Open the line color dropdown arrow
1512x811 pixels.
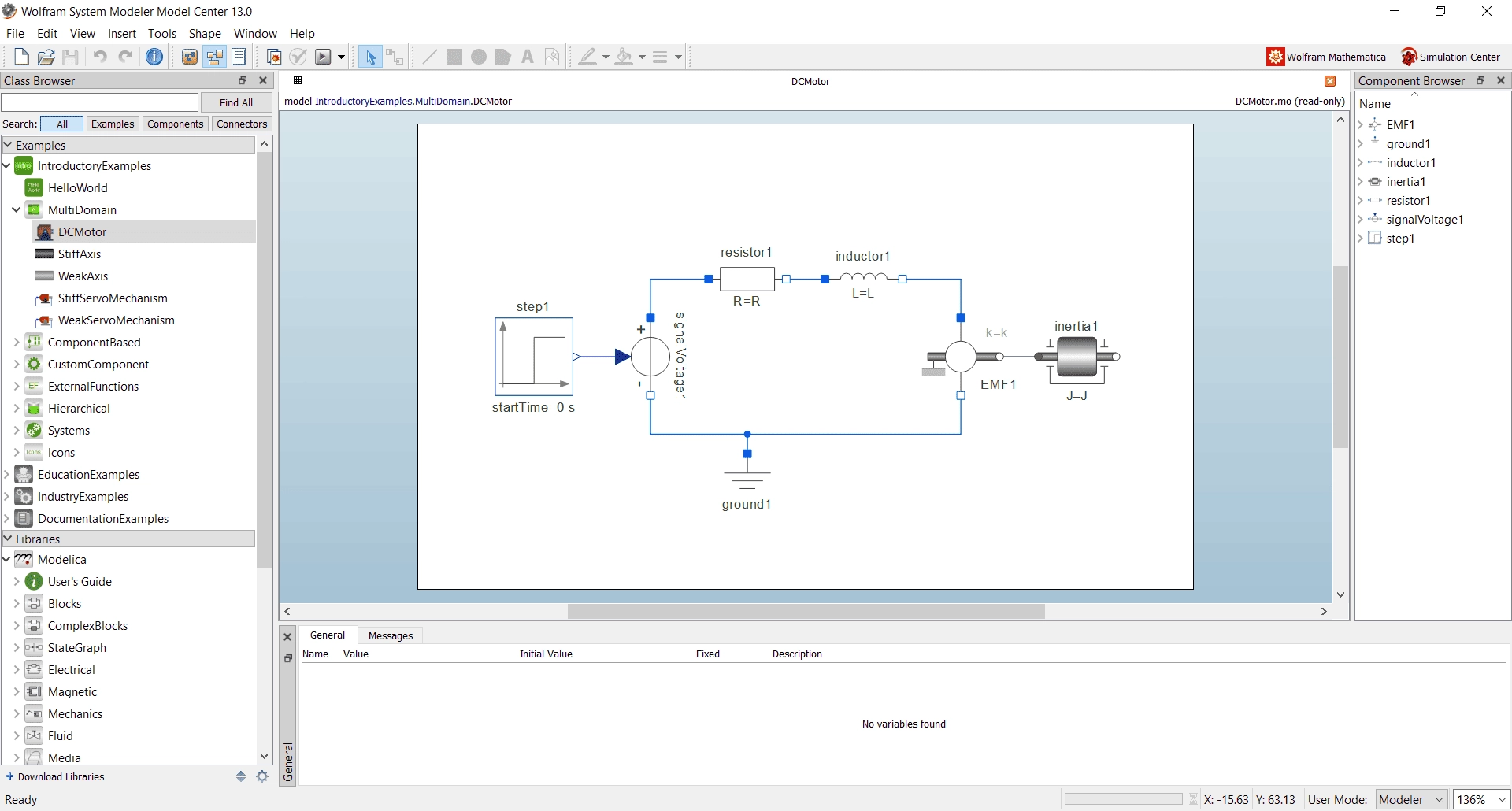click(x=606, y=57)
